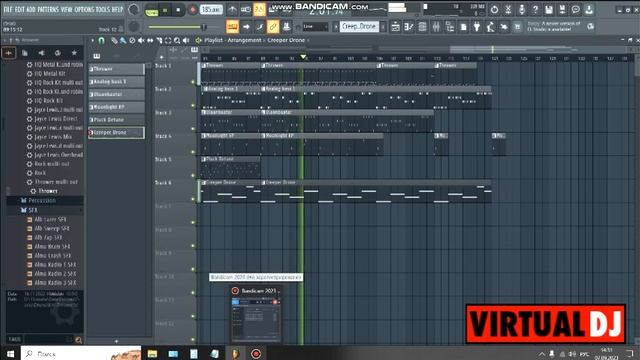Toggle the metronome
The image size is (640, 360).
click(x=232, y=9)
